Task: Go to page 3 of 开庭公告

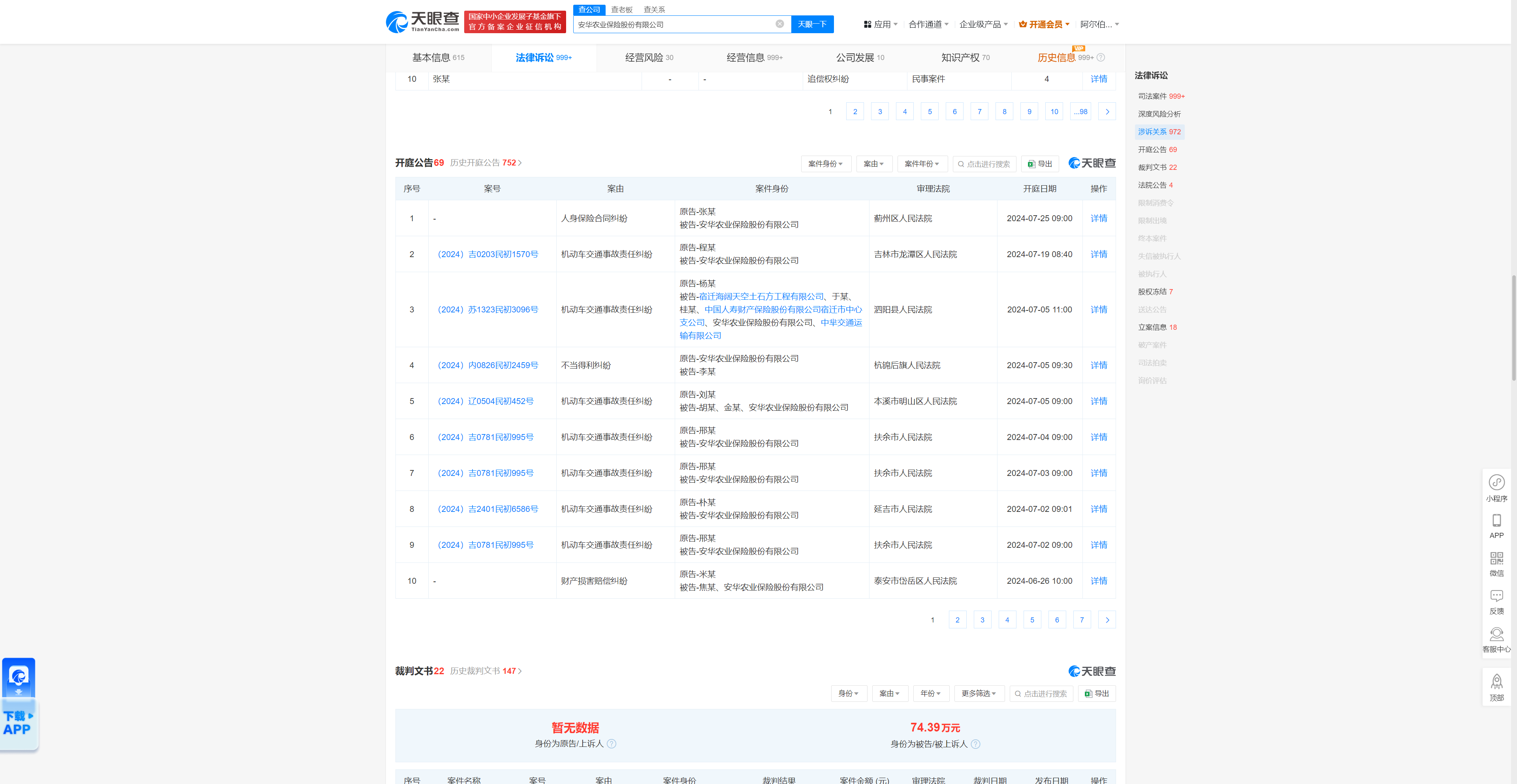Action: [982, 620]
